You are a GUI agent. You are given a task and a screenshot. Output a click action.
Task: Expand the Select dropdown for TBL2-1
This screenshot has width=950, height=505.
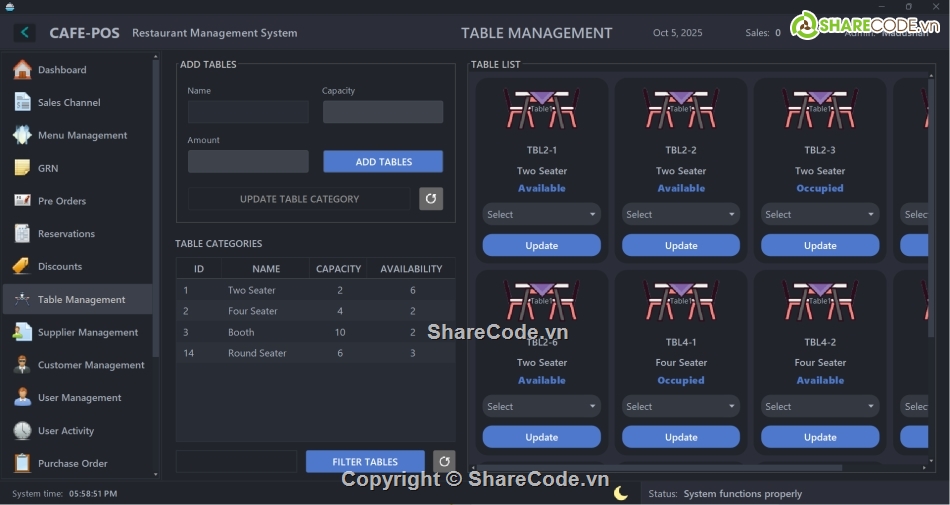coord(541,214)
